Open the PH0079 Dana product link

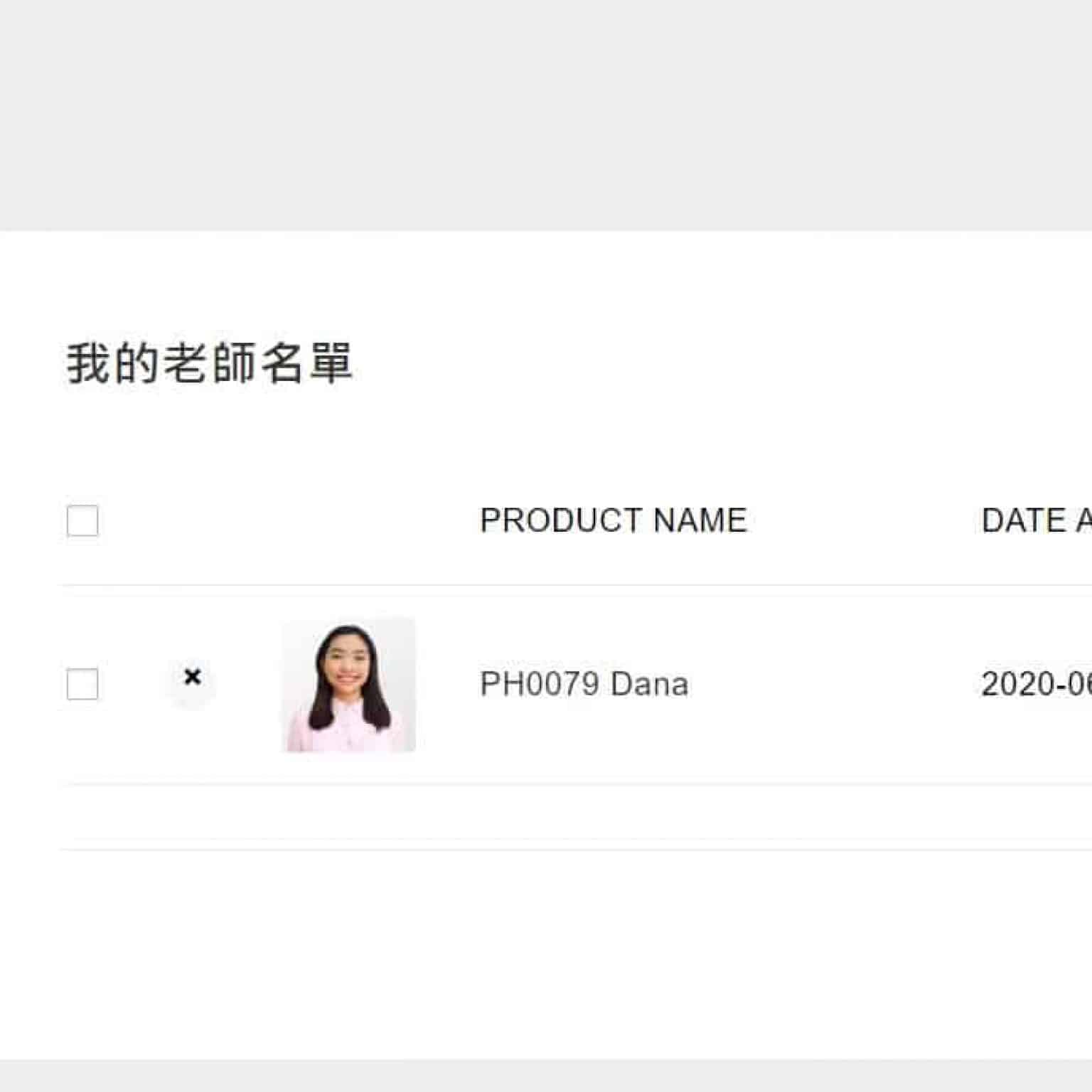tap(584, 684)
